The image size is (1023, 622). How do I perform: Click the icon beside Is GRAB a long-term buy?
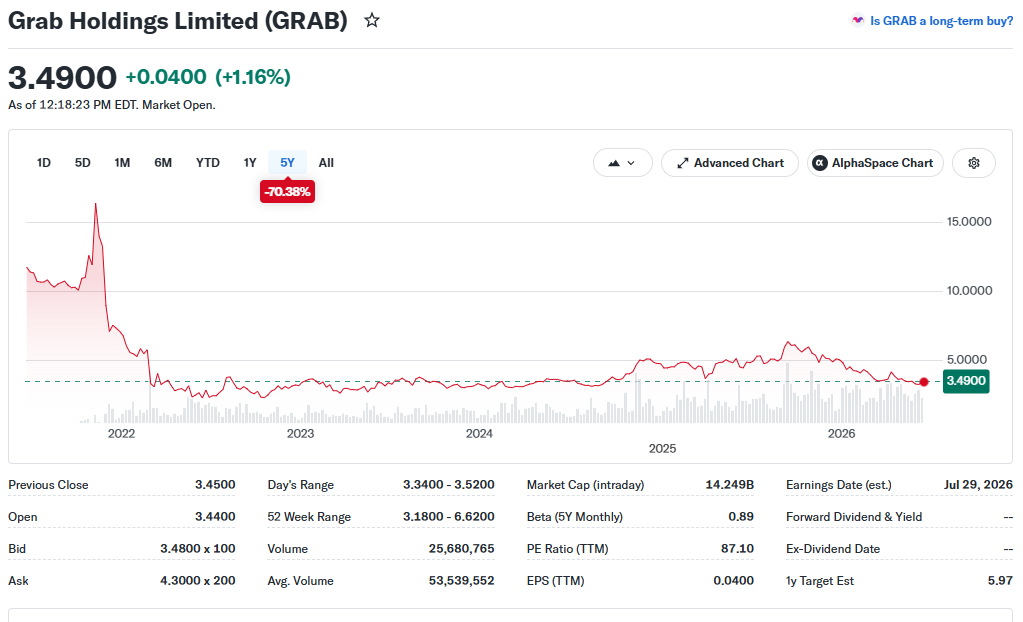pyautogui.click(x=857, y=20)
